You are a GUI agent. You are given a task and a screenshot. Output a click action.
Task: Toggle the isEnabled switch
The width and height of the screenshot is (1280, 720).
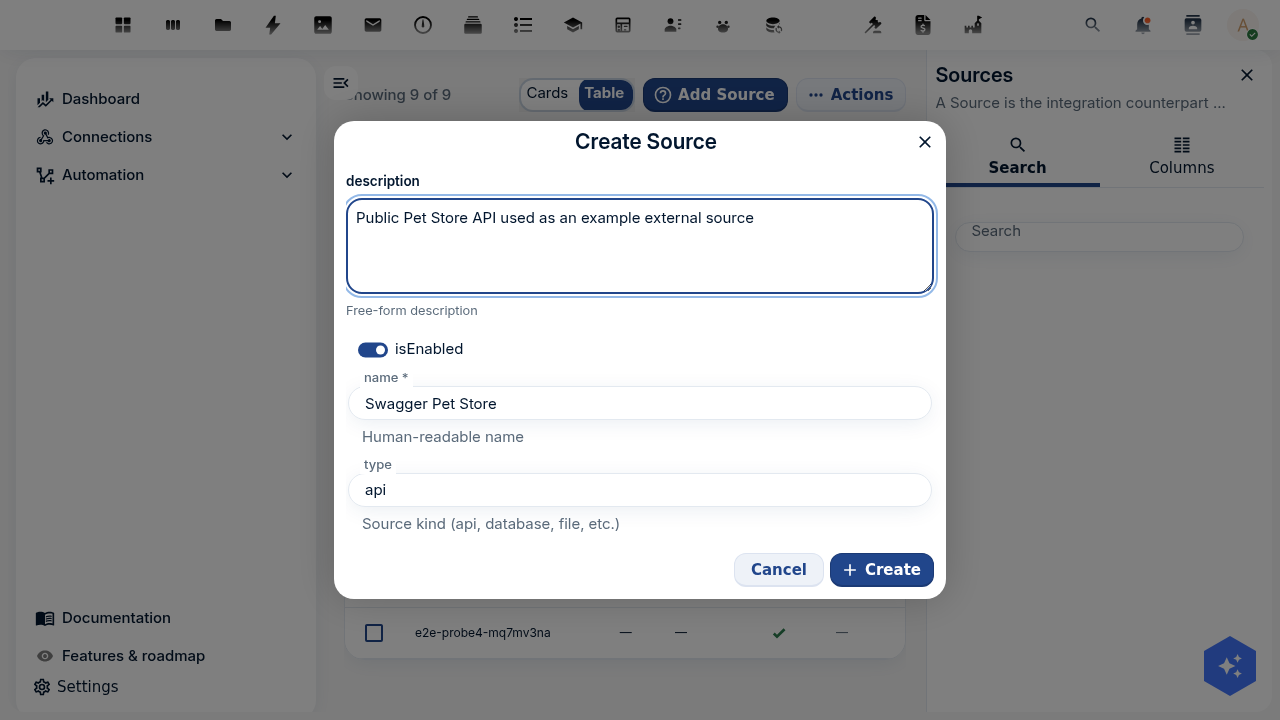373,349
